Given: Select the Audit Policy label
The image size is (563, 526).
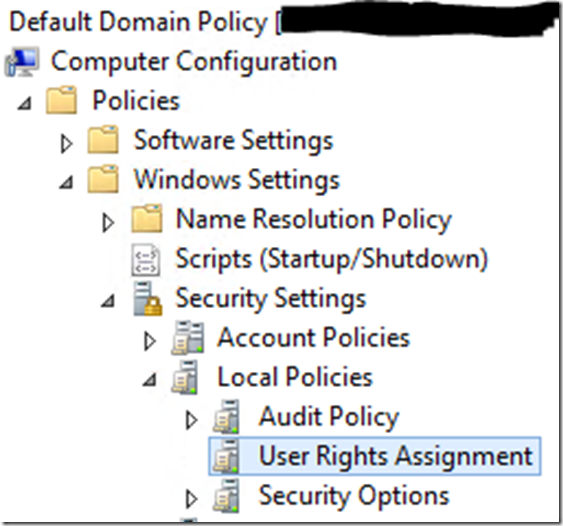Looking at the screenshot, I should [x=329, y=417].
